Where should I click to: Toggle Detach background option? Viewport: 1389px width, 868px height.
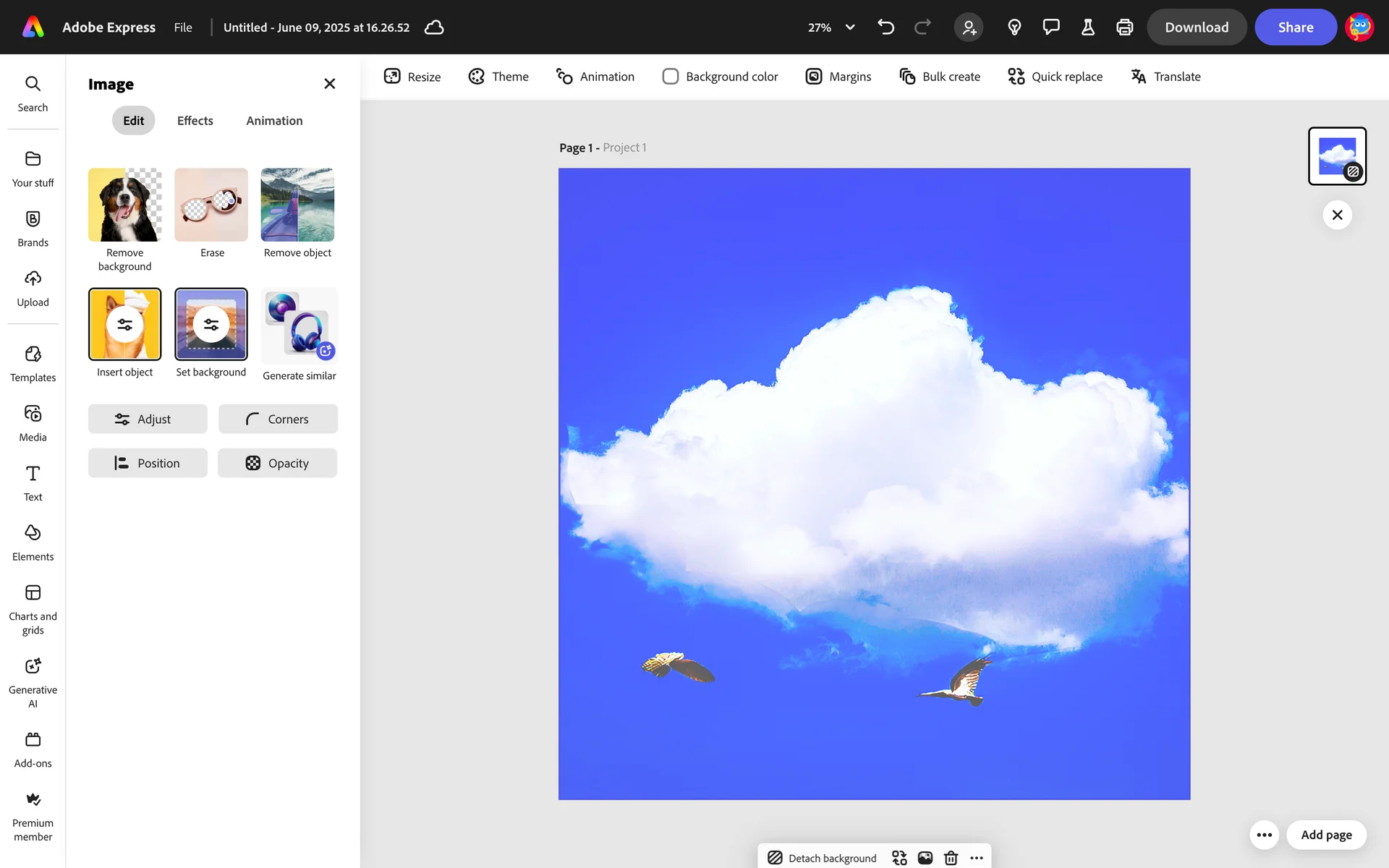point(822,858)
